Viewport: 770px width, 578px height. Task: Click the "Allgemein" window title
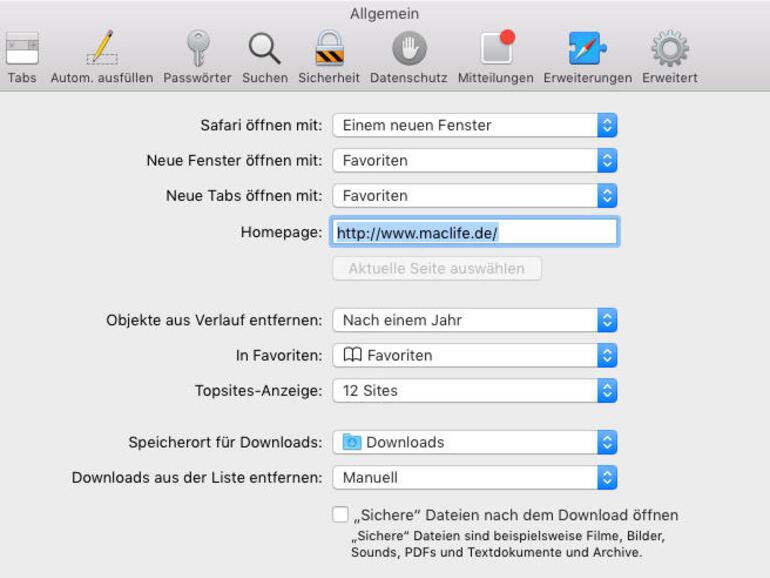tap(385, 14)
